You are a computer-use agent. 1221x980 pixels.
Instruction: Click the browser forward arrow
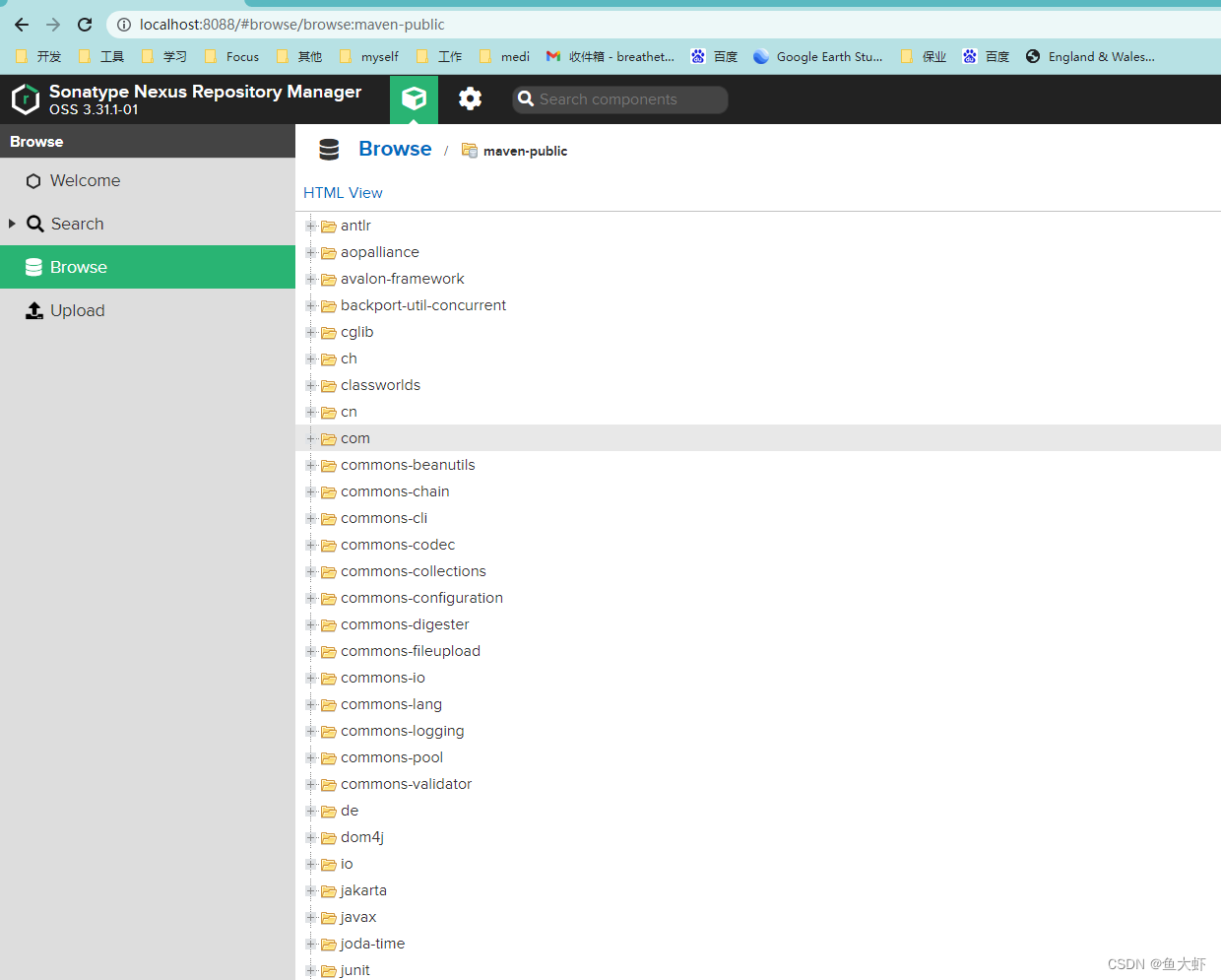coord(53,25)
